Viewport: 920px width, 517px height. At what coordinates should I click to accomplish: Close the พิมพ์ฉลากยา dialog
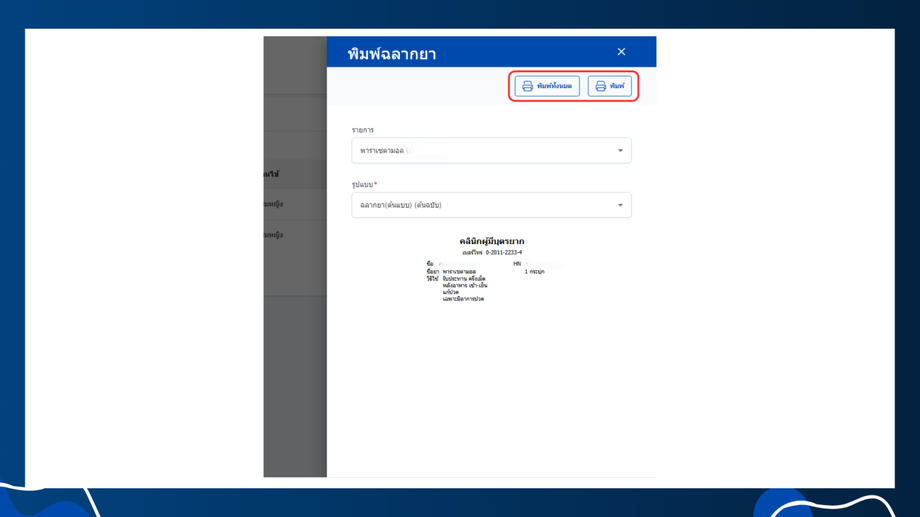(621, 52)
